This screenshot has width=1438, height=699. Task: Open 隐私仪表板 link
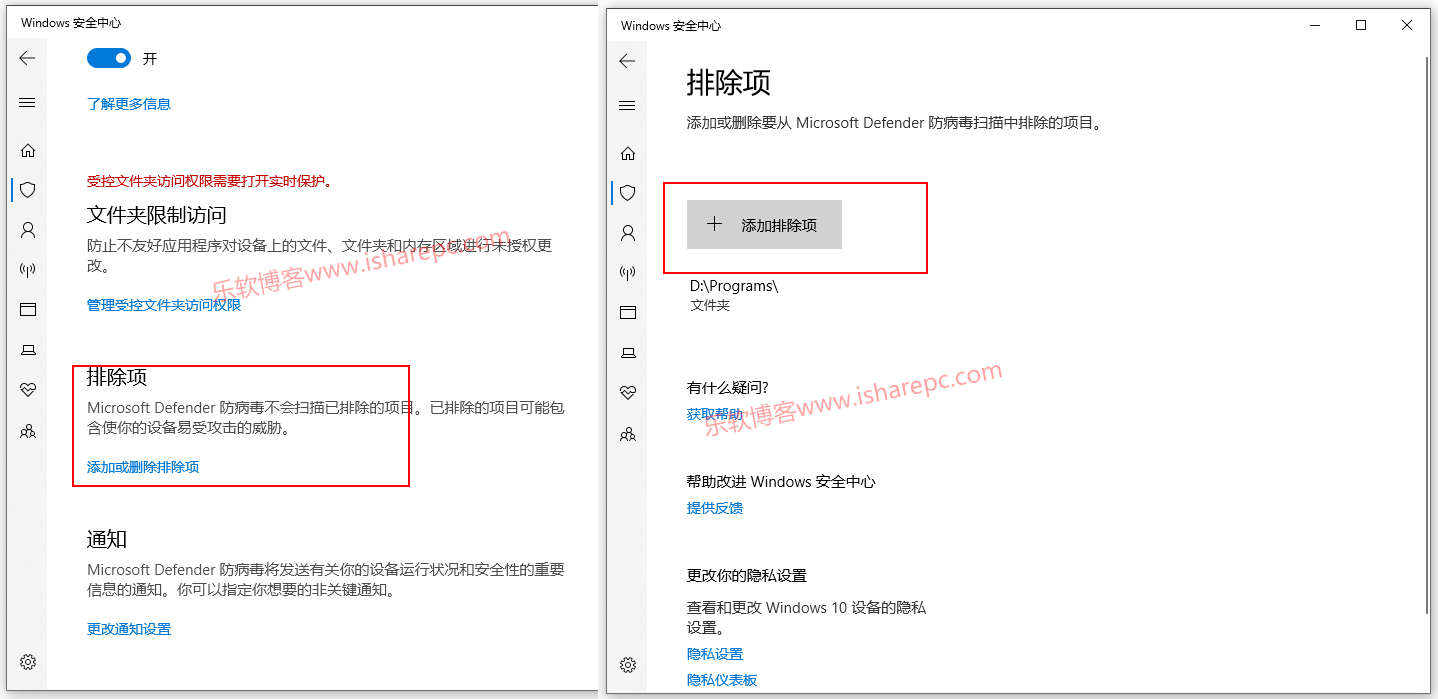pyautogui.click(x=722, y=680)
